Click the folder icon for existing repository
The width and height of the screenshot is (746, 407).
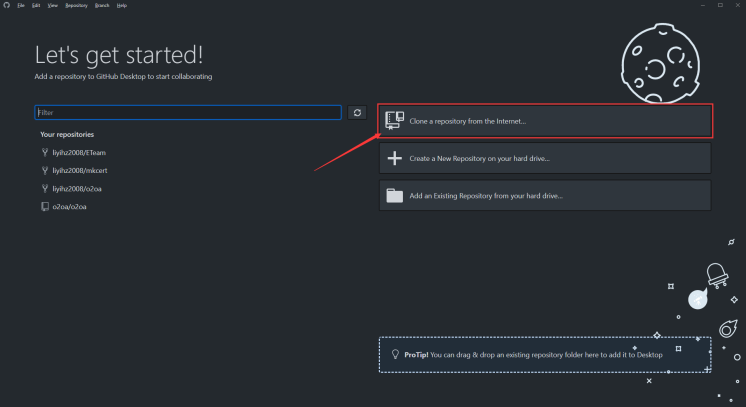394,196
